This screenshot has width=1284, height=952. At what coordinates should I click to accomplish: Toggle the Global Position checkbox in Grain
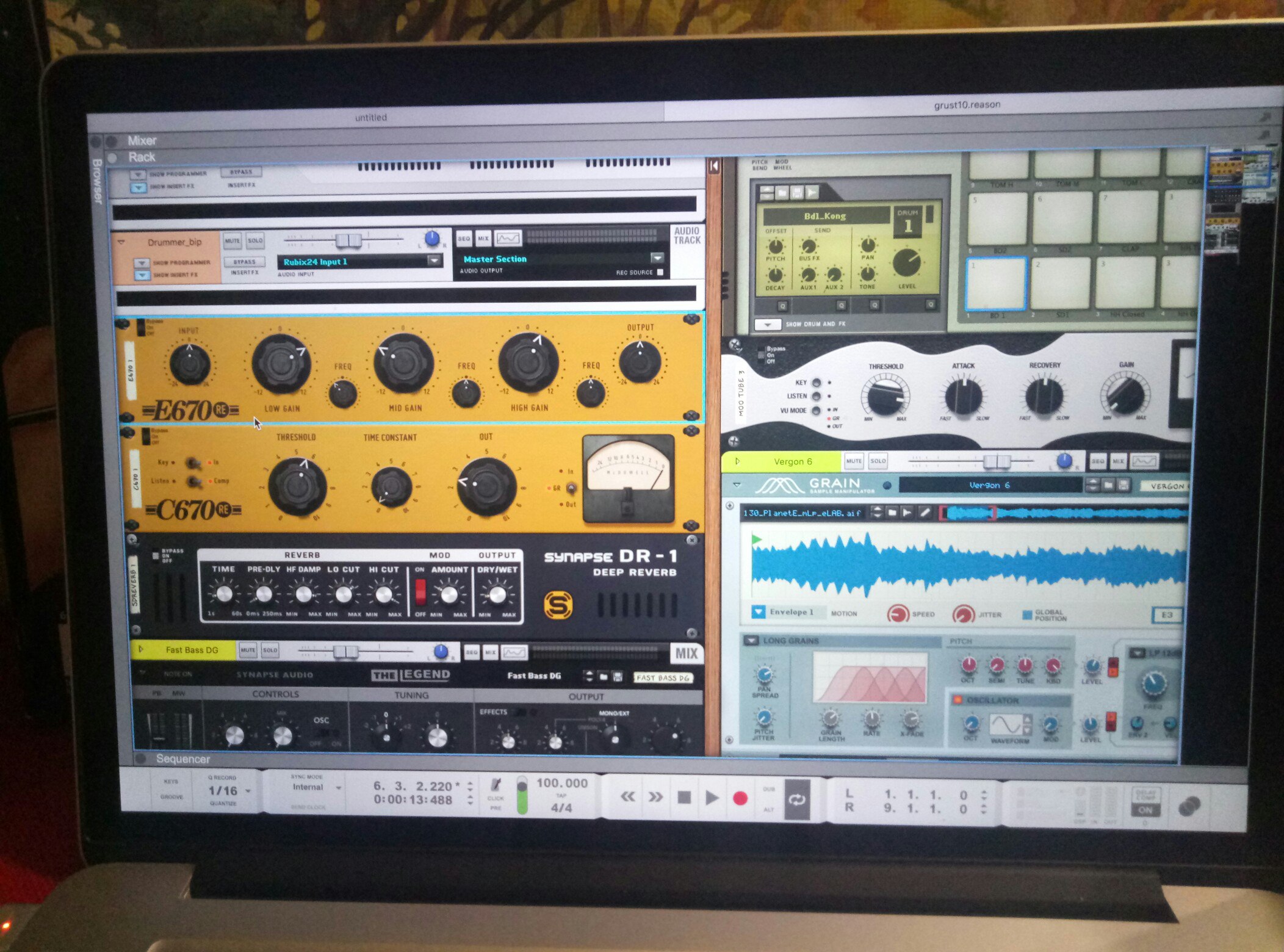[x=1027, y=615]
